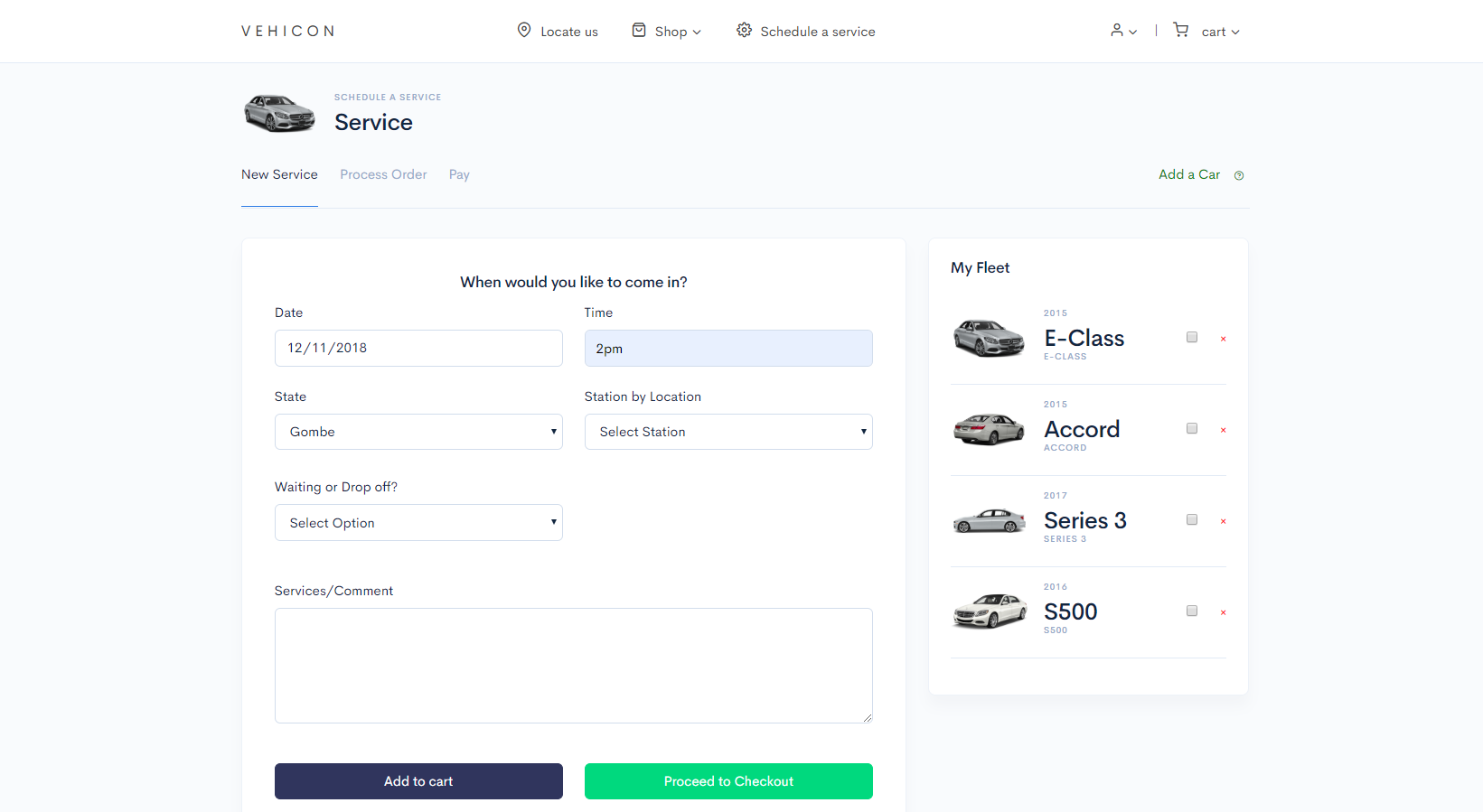
Task: Select the Series 3 checkbox
Action: pos(1192,519)
